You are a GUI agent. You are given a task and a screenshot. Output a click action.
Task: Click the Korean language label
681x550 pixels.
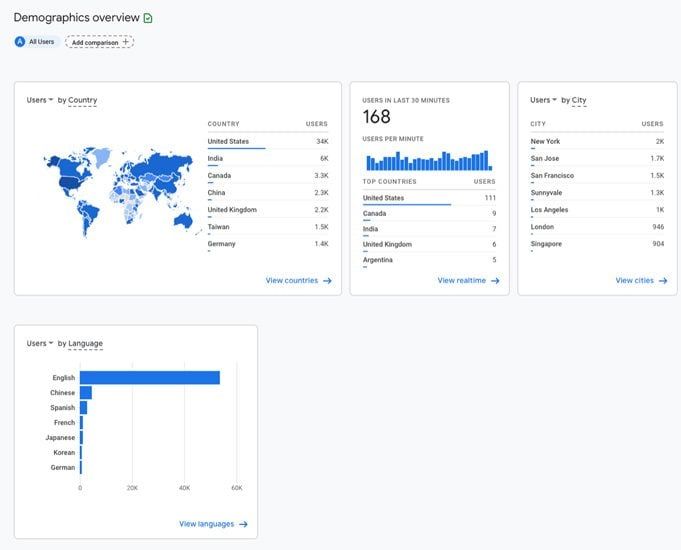pos(64,453)
